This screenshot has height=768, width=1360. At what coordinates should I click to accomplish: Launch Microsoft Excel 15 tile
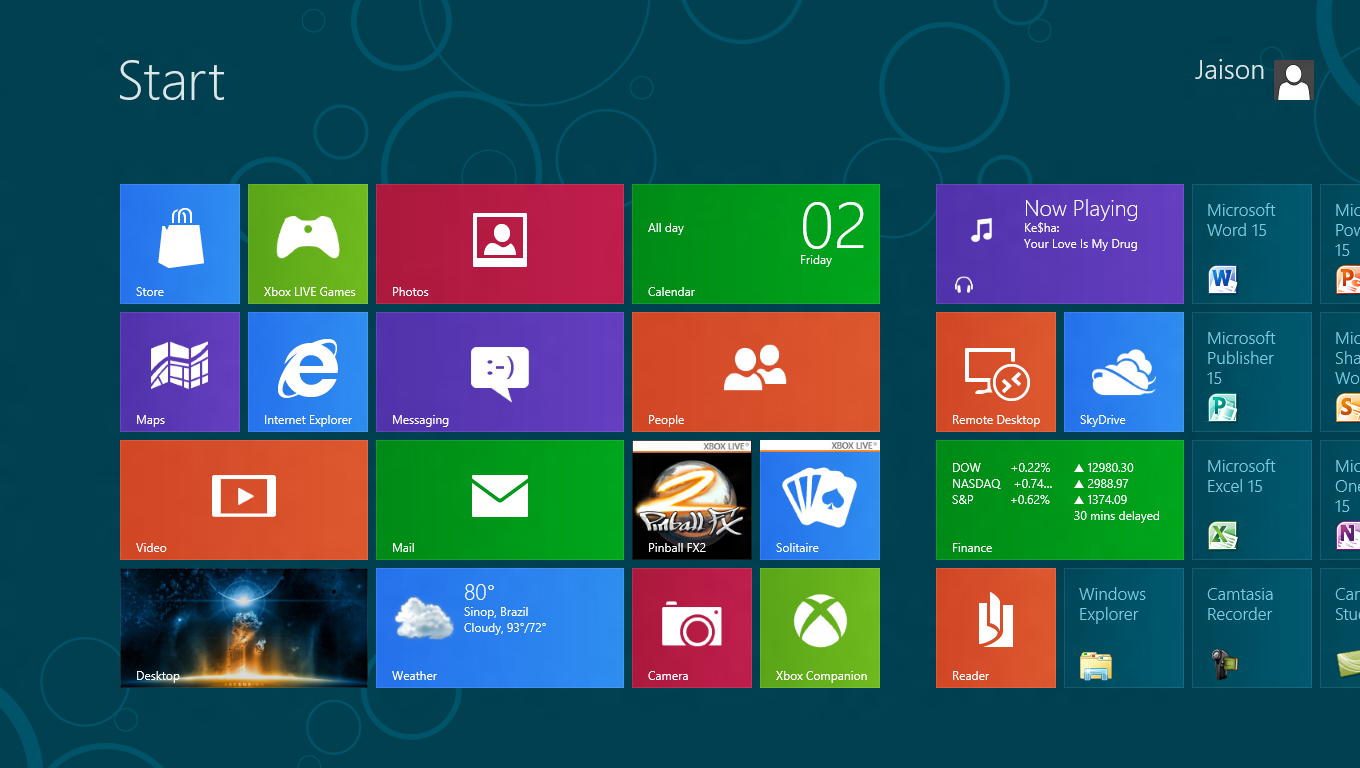(x=1252, y=500)
